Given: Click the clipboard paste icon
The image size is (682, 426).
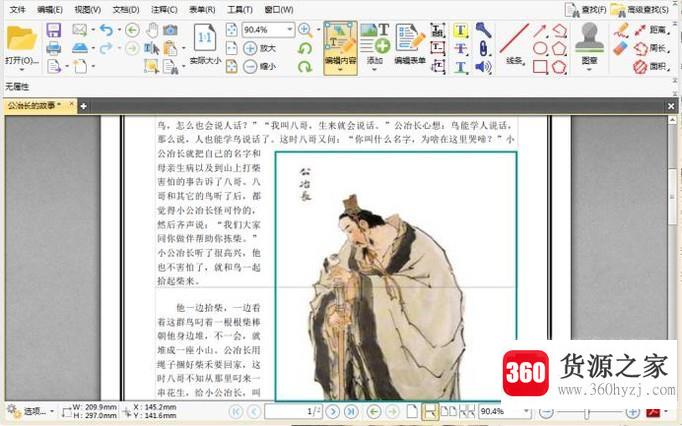Looking at the screenshot, I should click(170, 48).
